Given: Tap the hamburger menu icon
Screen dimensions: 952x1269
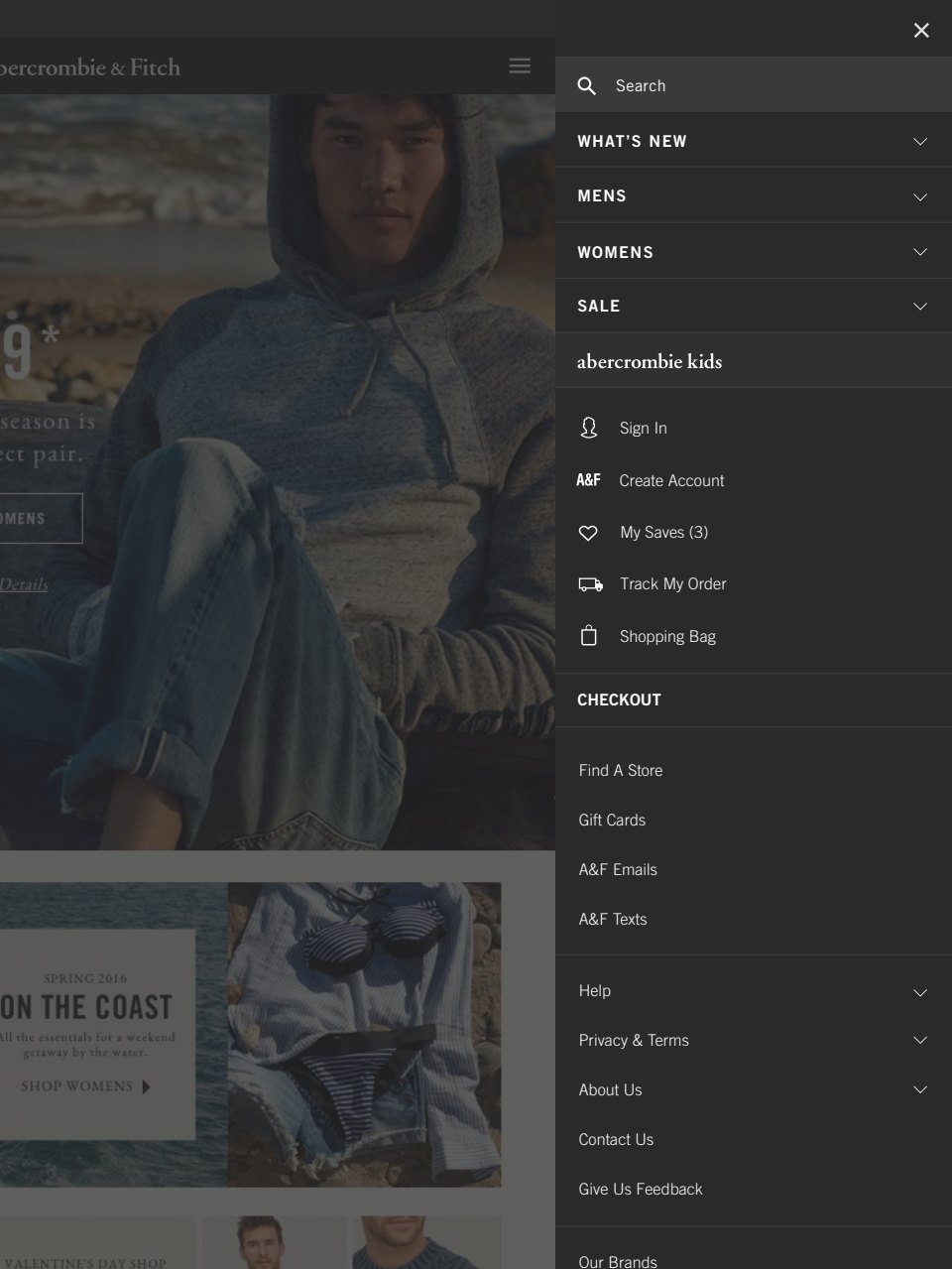Looking at the screenshot, I should [520, 66].
